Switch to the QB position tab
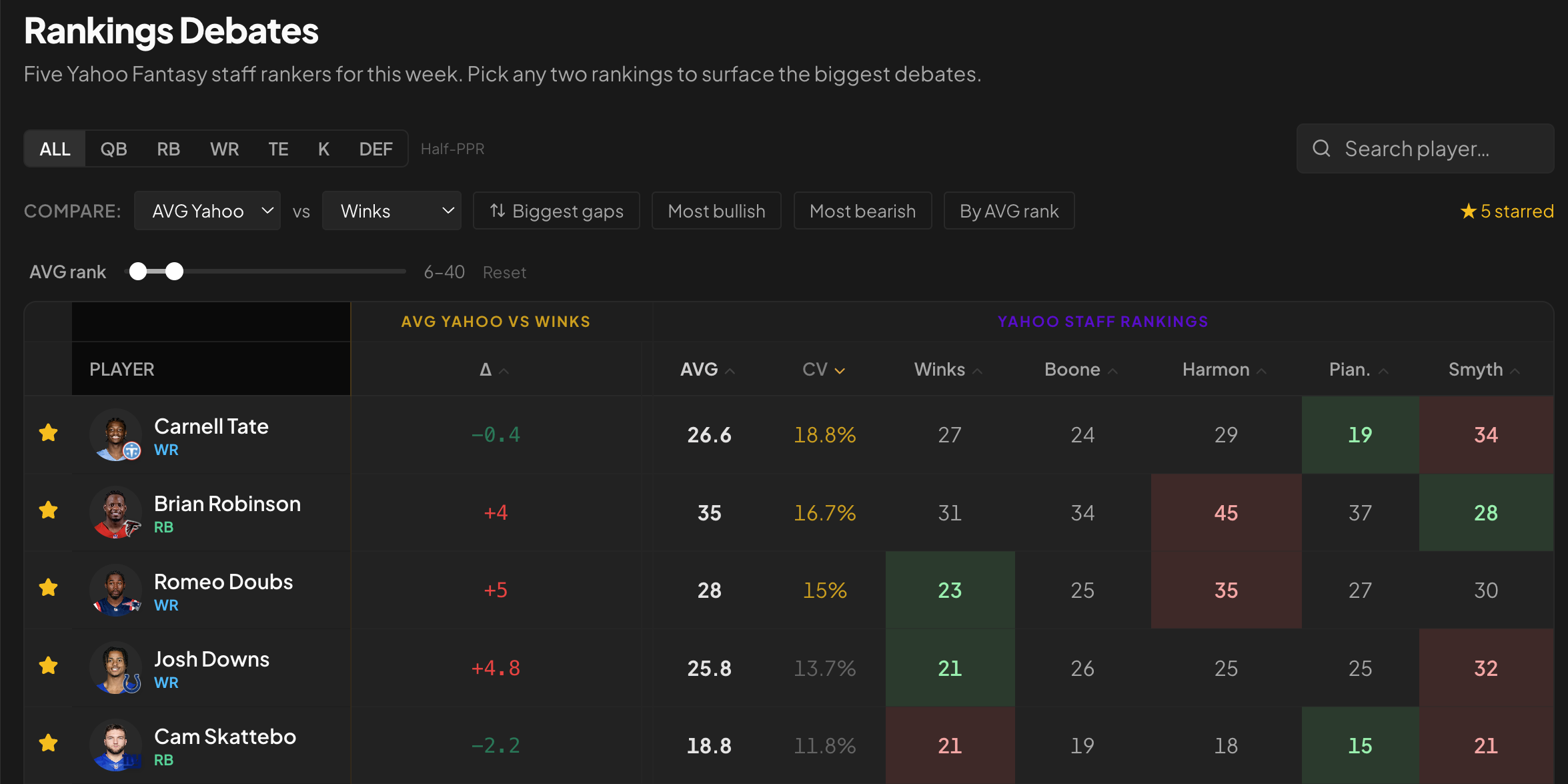The width and height of the screenshot is (1568, 784). 113,149
